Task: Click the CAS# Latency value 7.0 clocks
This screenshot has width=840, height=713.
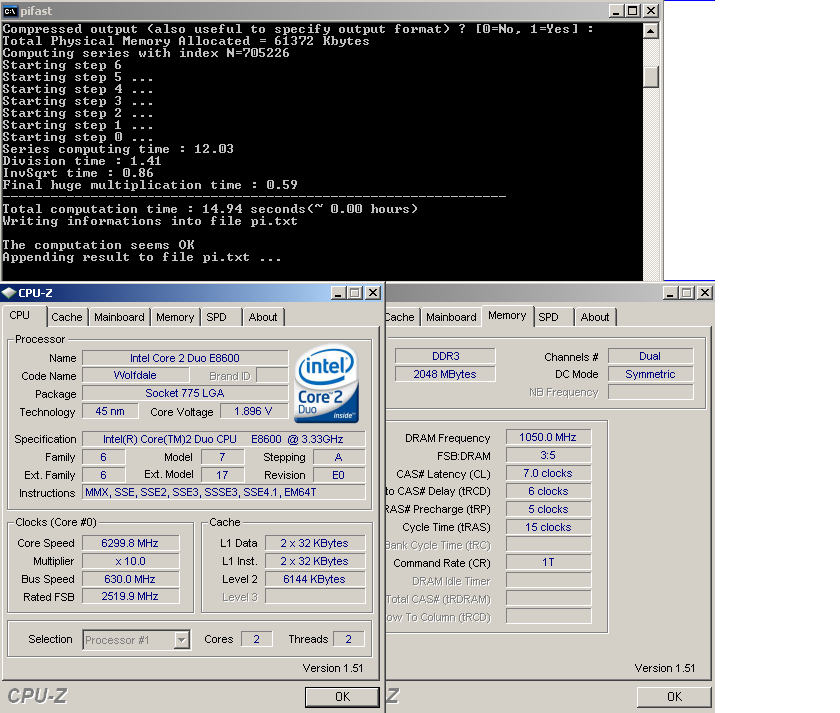Action: click(549, 474)
